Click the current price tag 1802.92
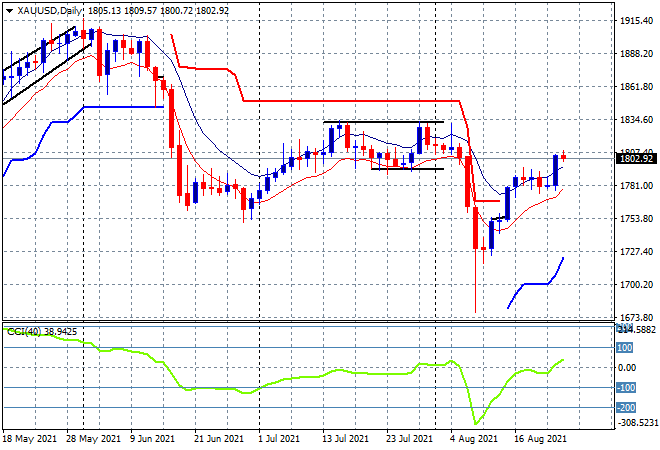The height and width of the screenshot is (450, 660). pyautogui.click(x=636, y=159)
